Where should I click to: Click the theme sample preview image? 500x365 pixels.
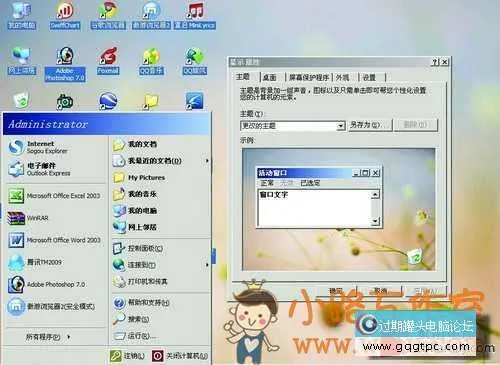338,209
